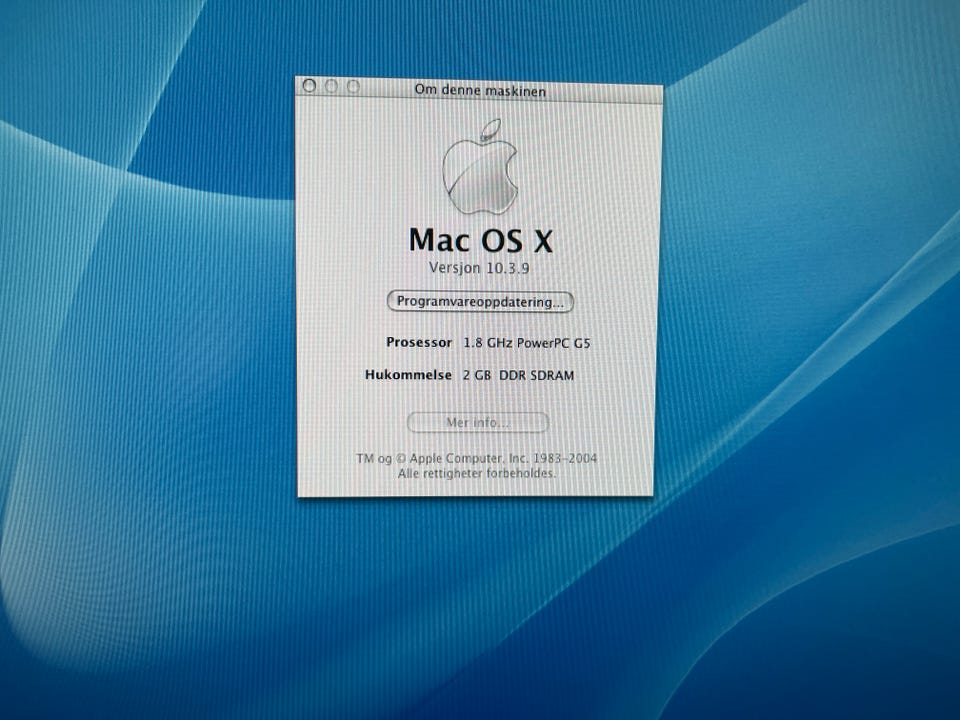Image resolution: width=960 pixels, height=720 pixels.
Task: Click the Om denne maskinen title bar
Action: pos(479,90)
